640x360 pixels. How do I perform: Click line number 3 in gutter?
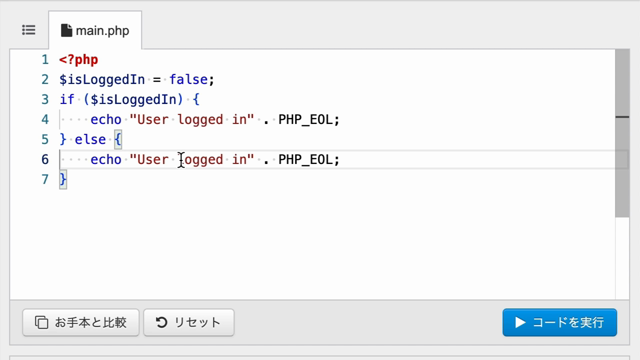pos(45,100)
